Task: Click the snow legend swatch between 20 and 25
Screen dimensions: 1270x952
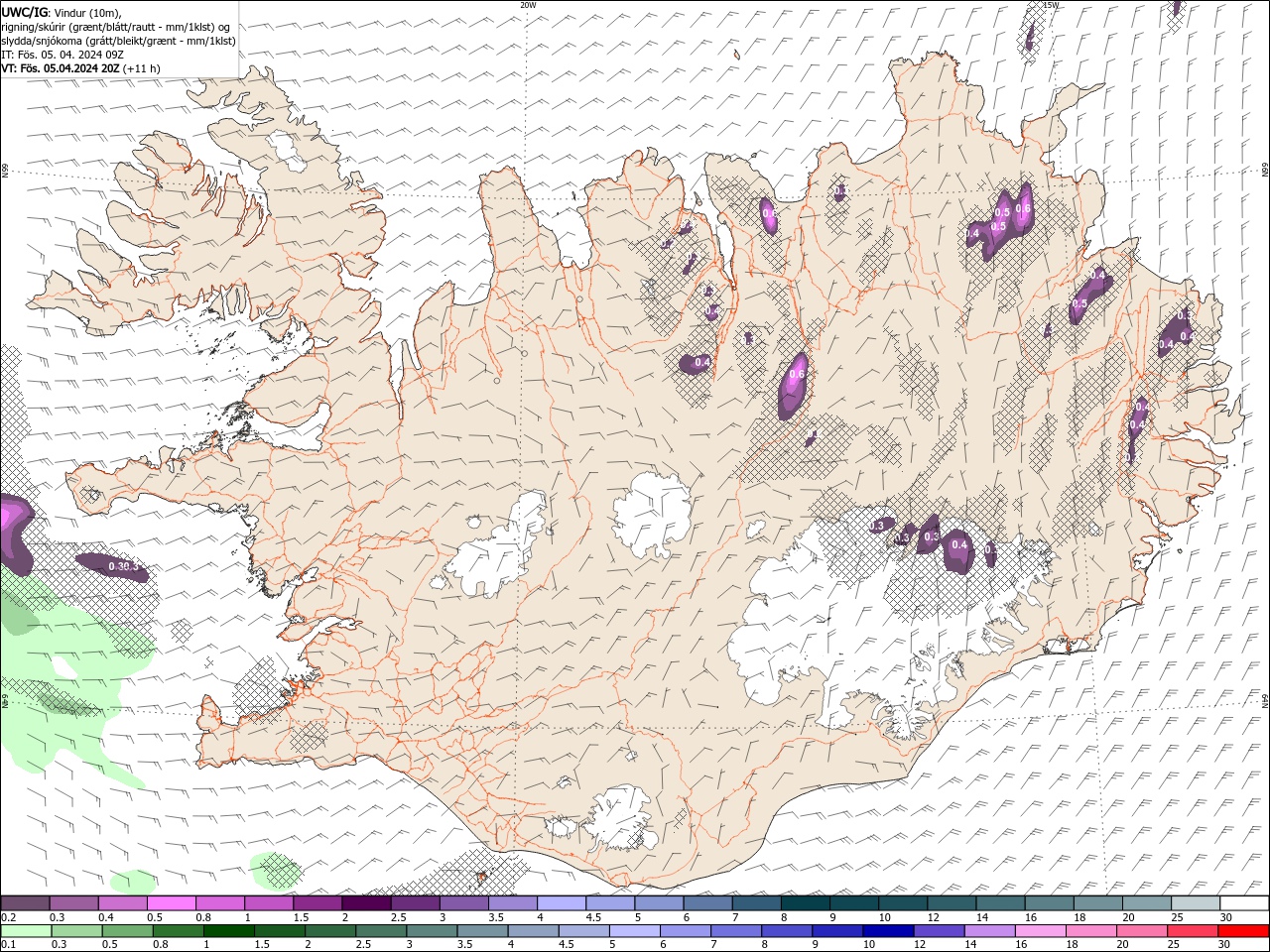Action: click(1145, 903)
